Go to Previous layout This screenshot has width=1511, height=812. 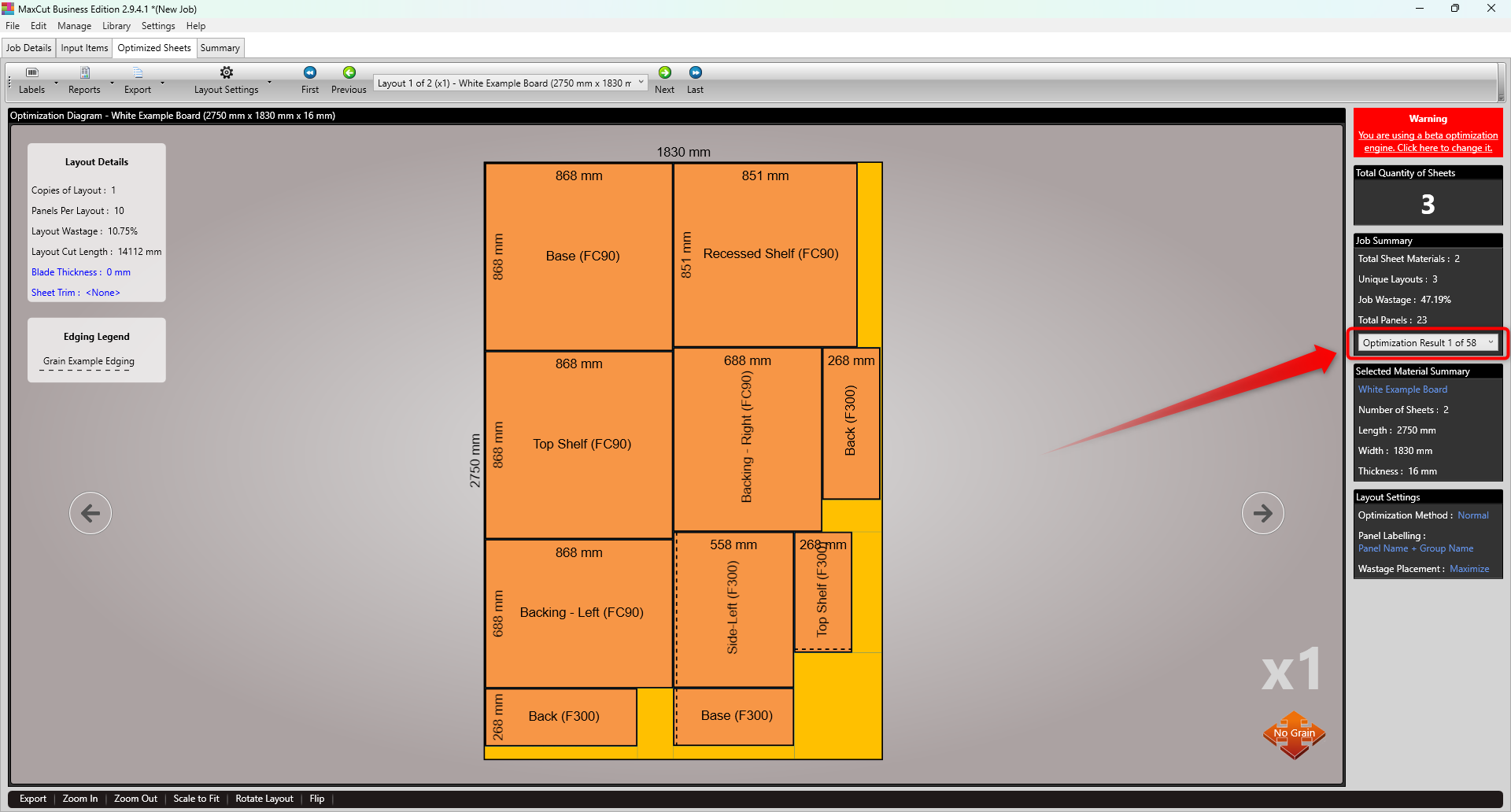pos(349,73)
